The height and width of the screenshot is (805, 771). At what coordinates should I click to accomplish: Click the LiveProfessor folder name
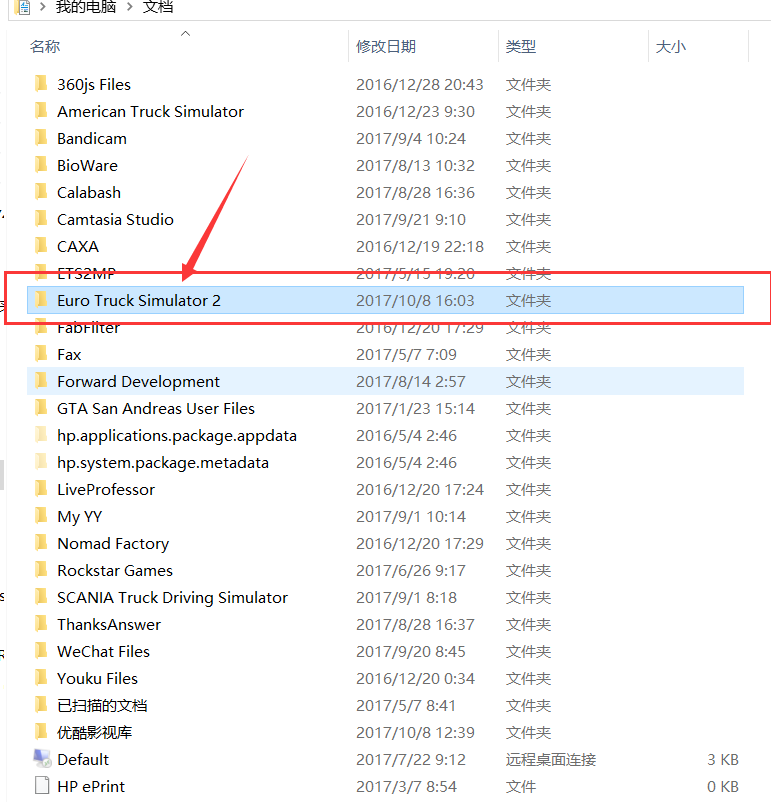click(106, 490)
